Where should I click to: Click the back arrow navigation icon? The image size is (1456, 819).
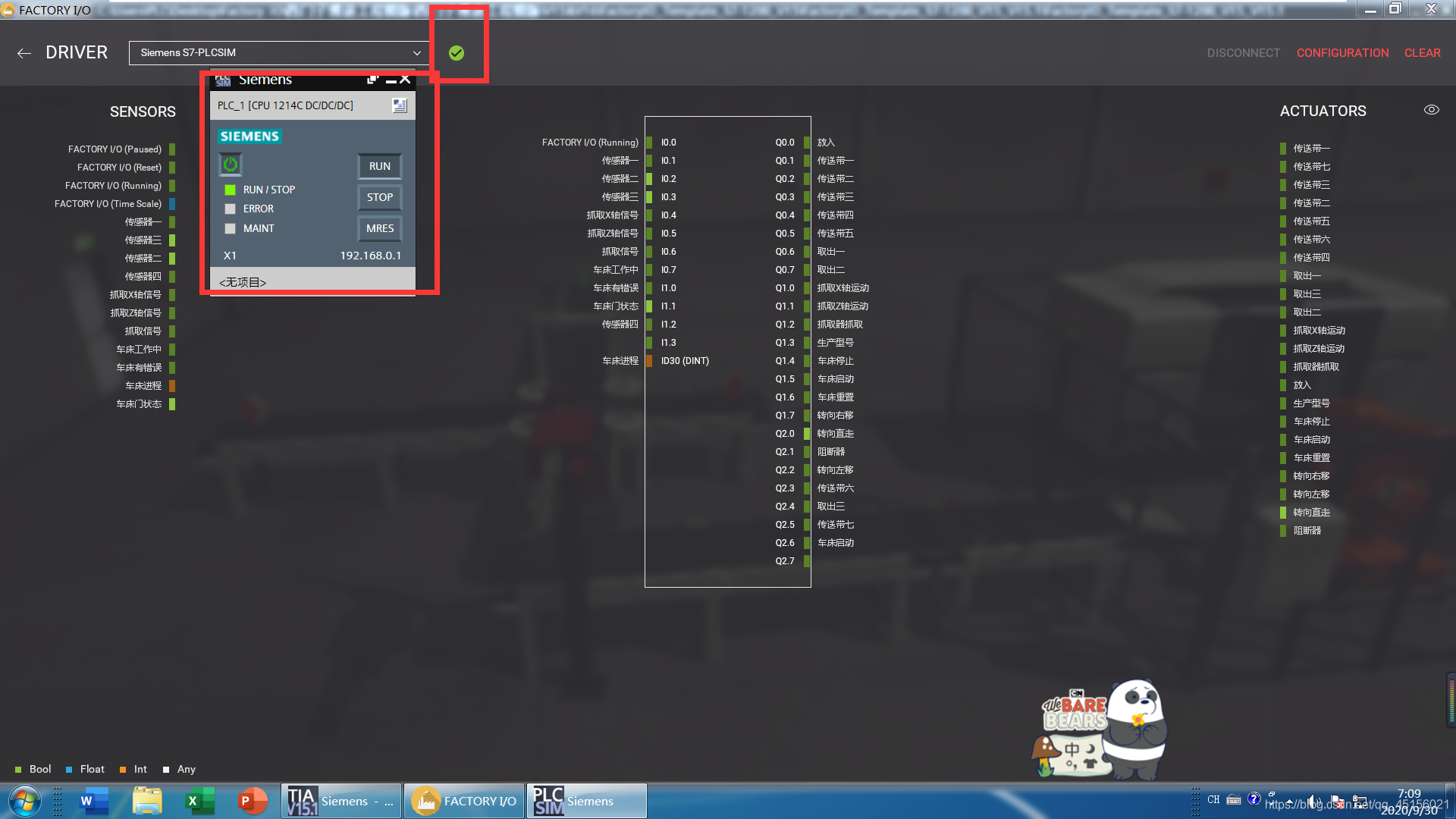[24, 52]
